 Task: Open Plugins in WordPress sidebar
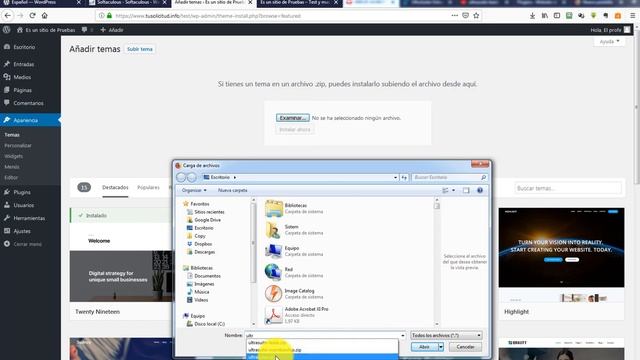(x=22, y=192)
